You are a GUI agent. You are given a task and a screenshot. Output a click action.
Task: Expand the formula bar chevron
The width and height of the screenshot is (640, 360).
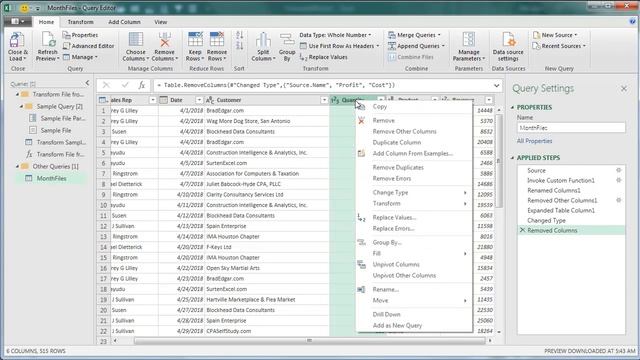(x=496, y=85)
